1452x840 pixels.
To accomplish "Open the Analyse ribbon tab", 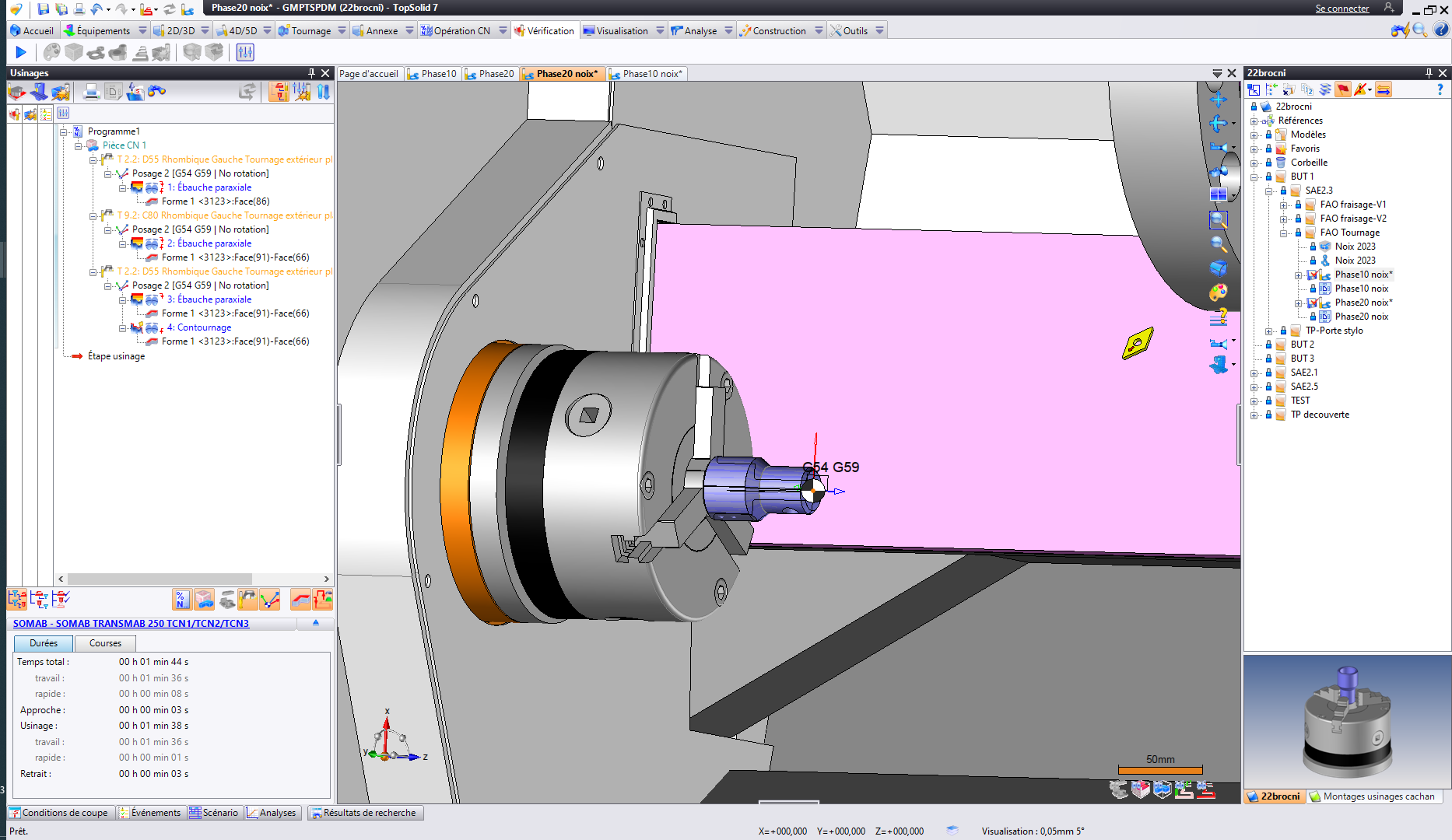I will [x=700, y=31].
